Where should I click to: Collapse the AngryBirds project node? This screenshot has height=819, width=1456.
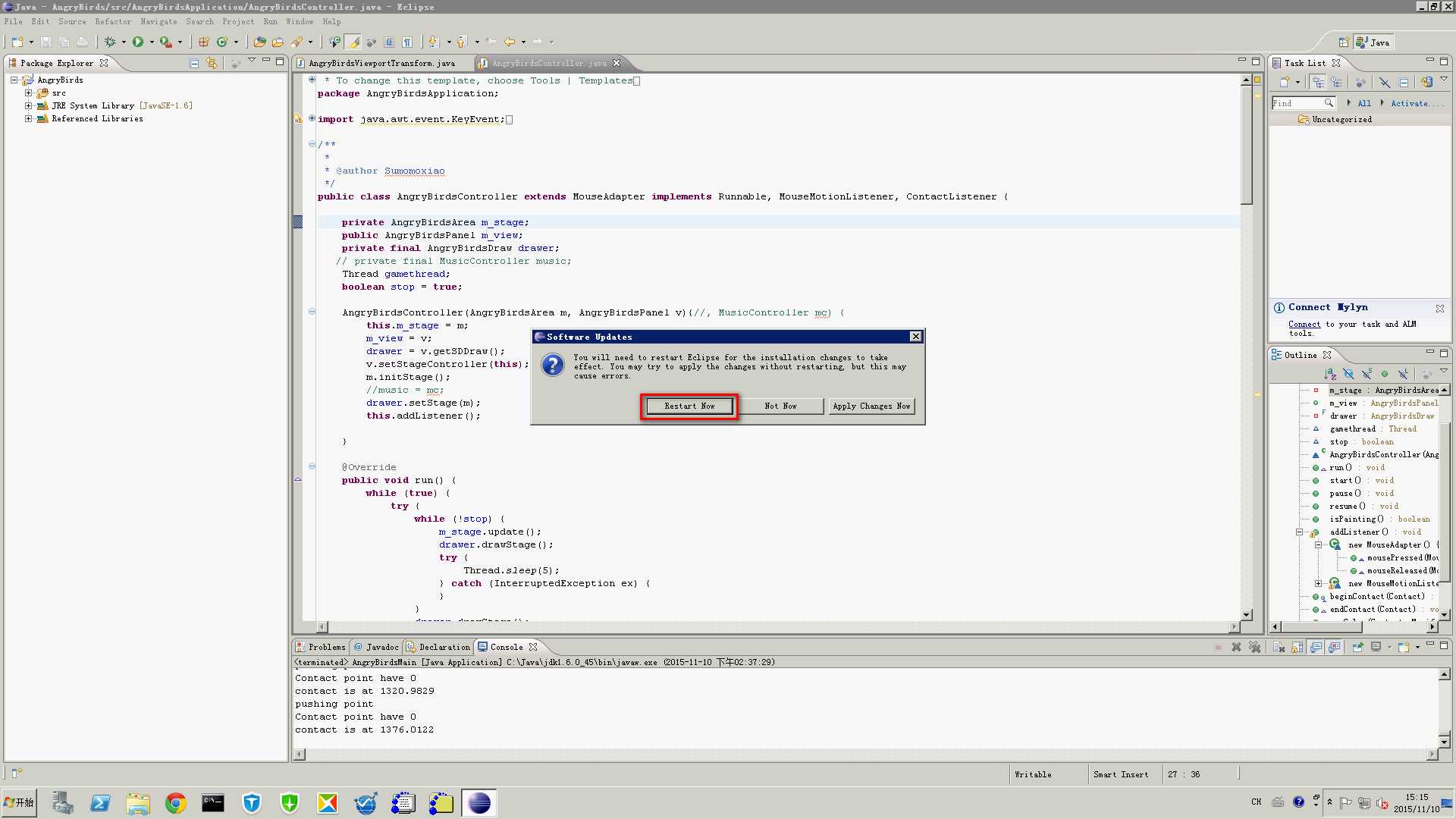pyautogui.click(x=14, y=80)
